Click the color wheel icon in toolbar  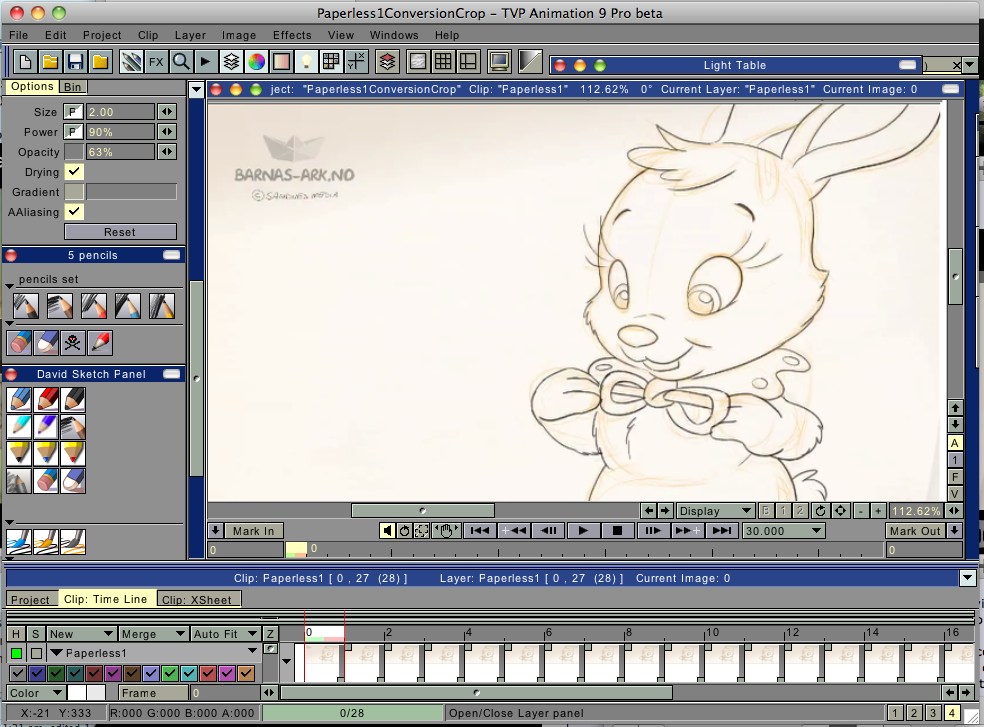(x=256, y=62)
